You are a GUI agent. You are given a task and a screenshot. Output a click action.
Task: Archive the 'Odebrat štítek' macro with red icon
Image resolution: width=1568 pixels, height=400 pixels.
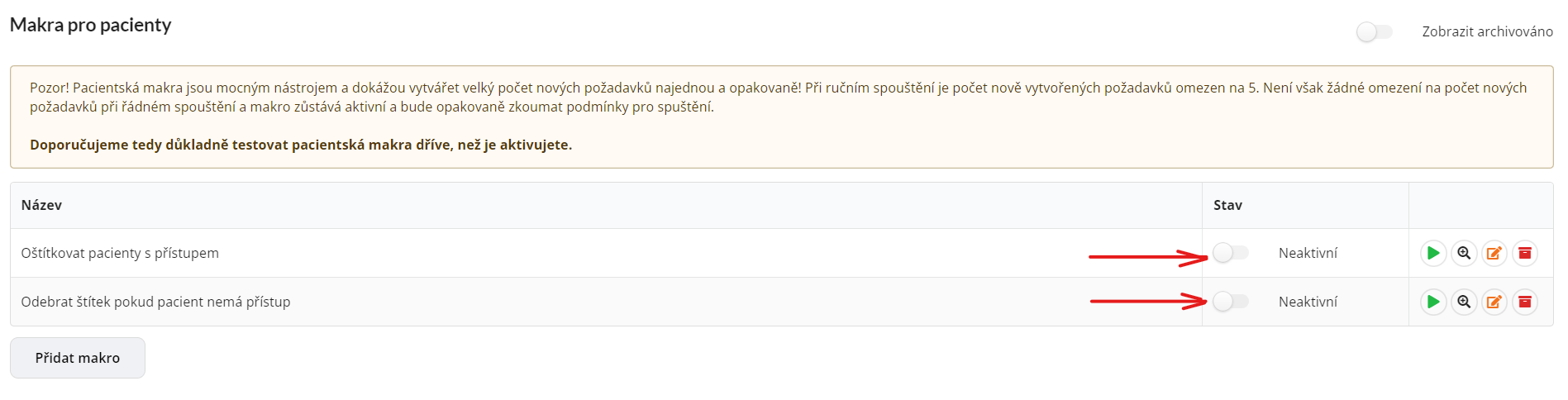pyautogui.click(x=1525, y=302)
